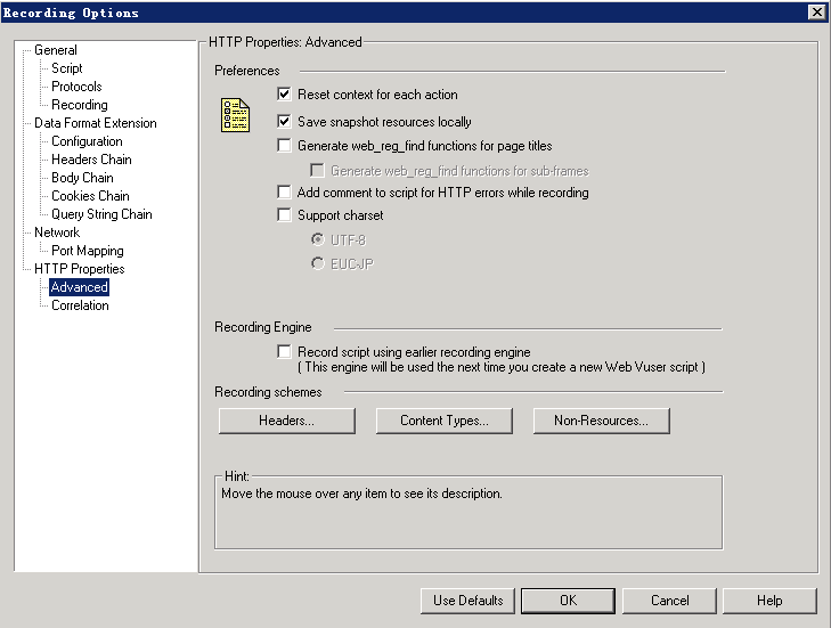The width and height of the screenshot is (832, 628).
Task: Enable Record script using earlier recording engine
Action: [x=284, y=352]
